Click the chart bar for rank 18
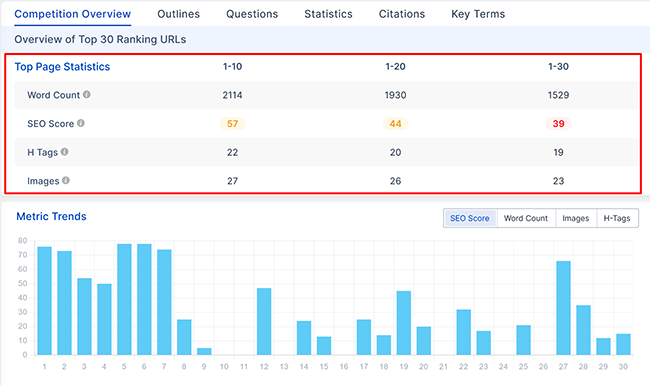The image size is (650, 386). click(384, 345)
